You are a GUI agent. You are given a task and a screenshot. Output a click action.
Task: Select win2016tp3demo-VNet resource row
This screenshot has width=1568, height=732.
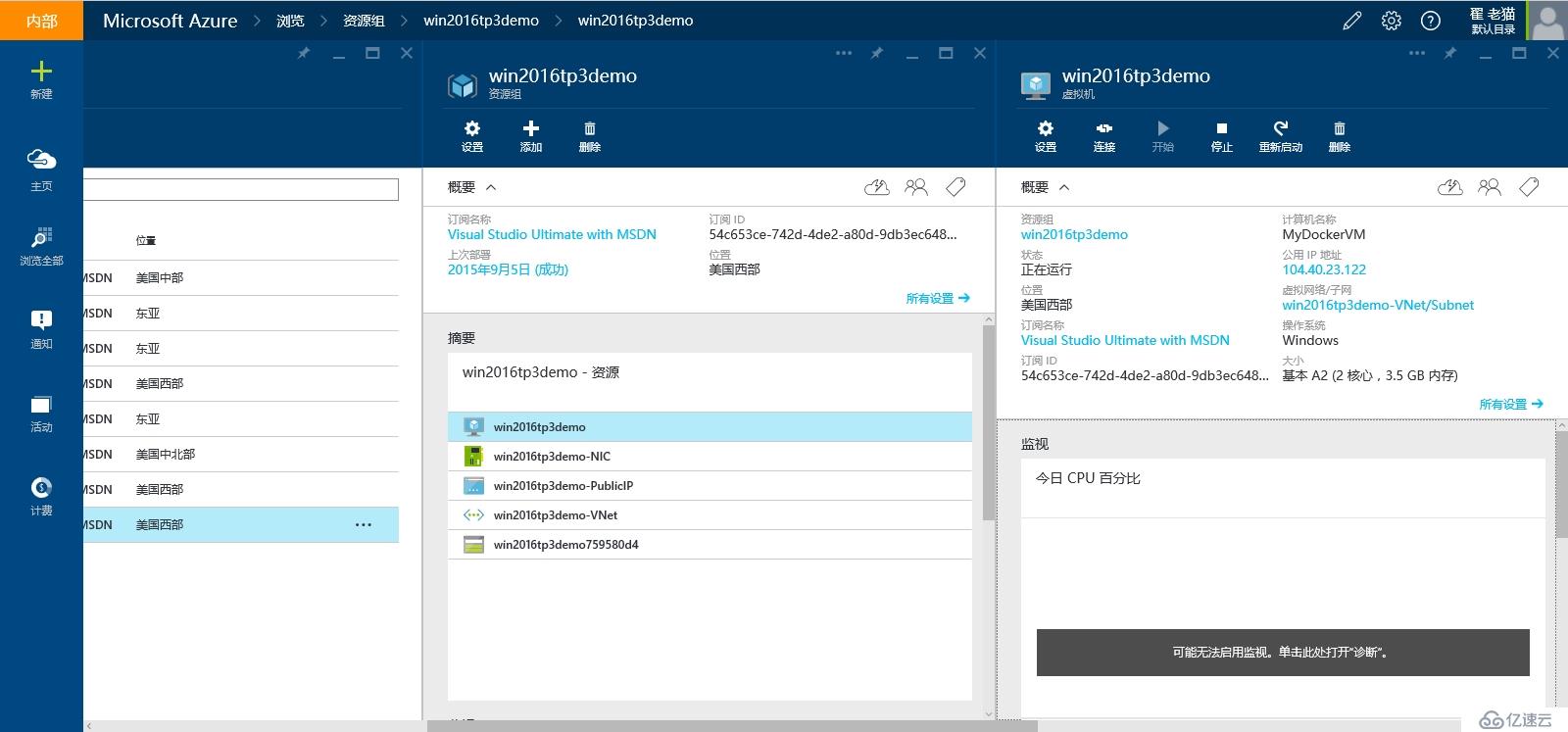tap(710, 515)
